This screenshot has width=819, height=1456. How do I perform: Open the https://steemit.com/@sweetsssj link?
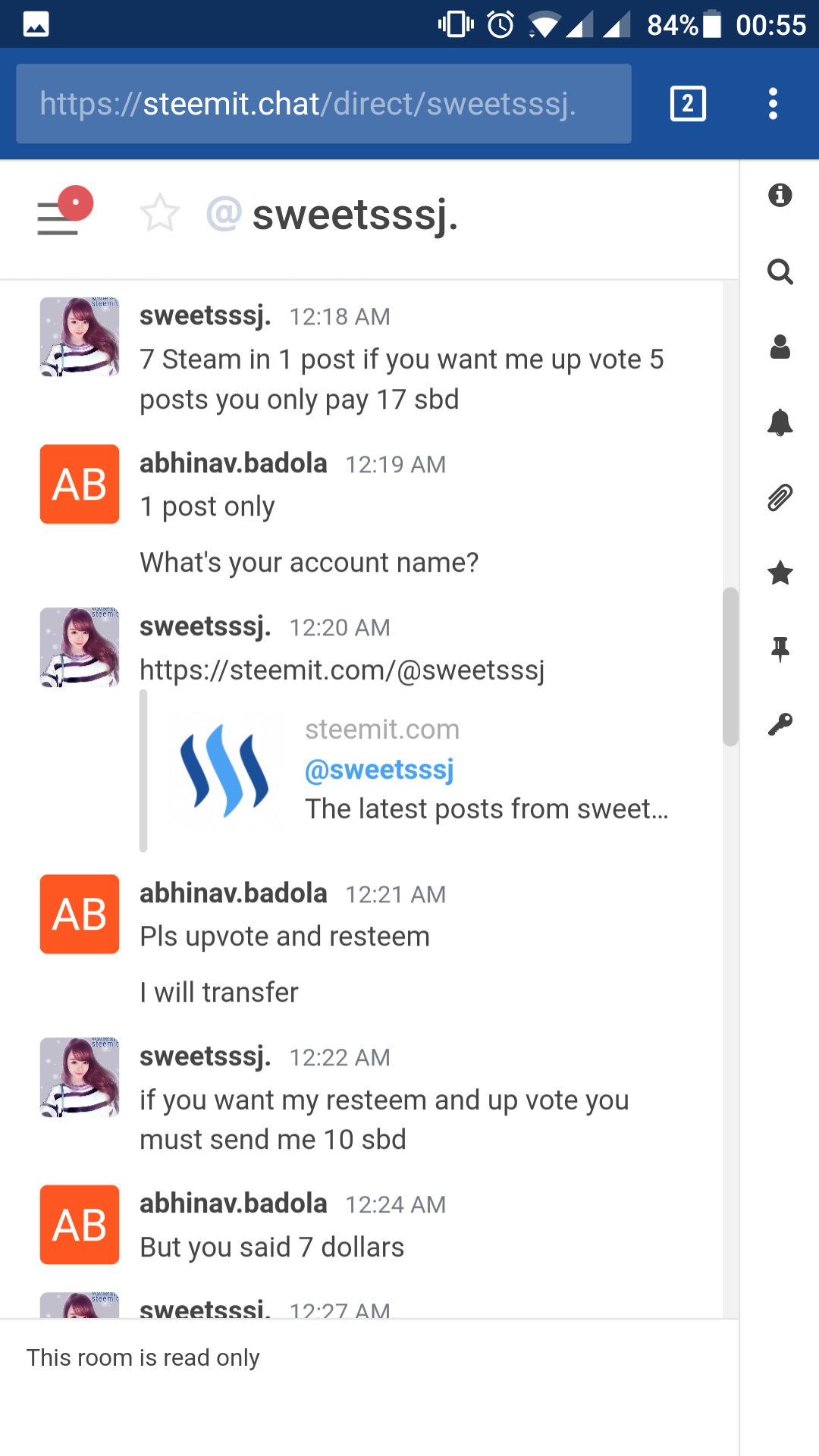342,670
